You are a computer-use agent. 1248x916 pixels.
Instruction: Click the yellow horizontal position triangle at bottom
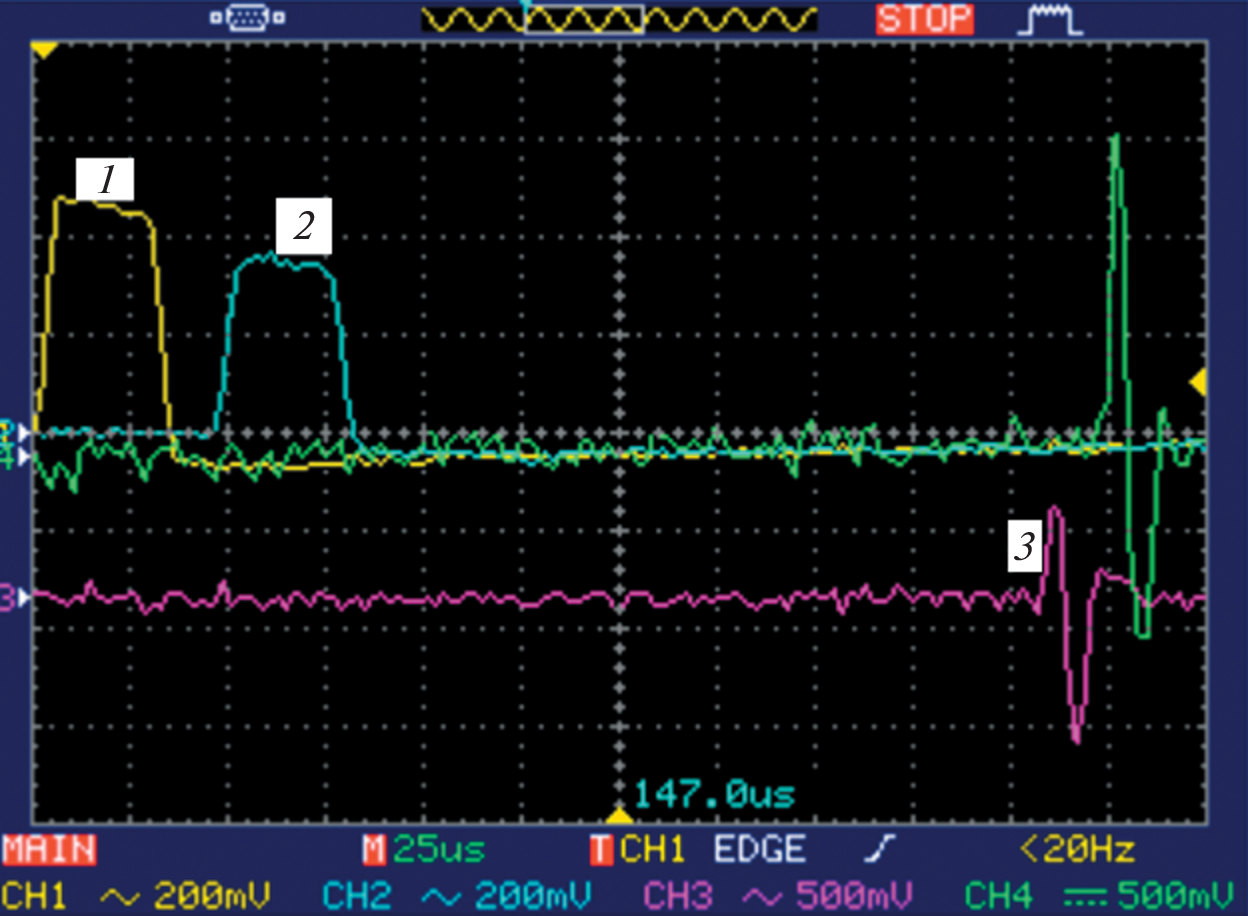click(x=620, y=815)
